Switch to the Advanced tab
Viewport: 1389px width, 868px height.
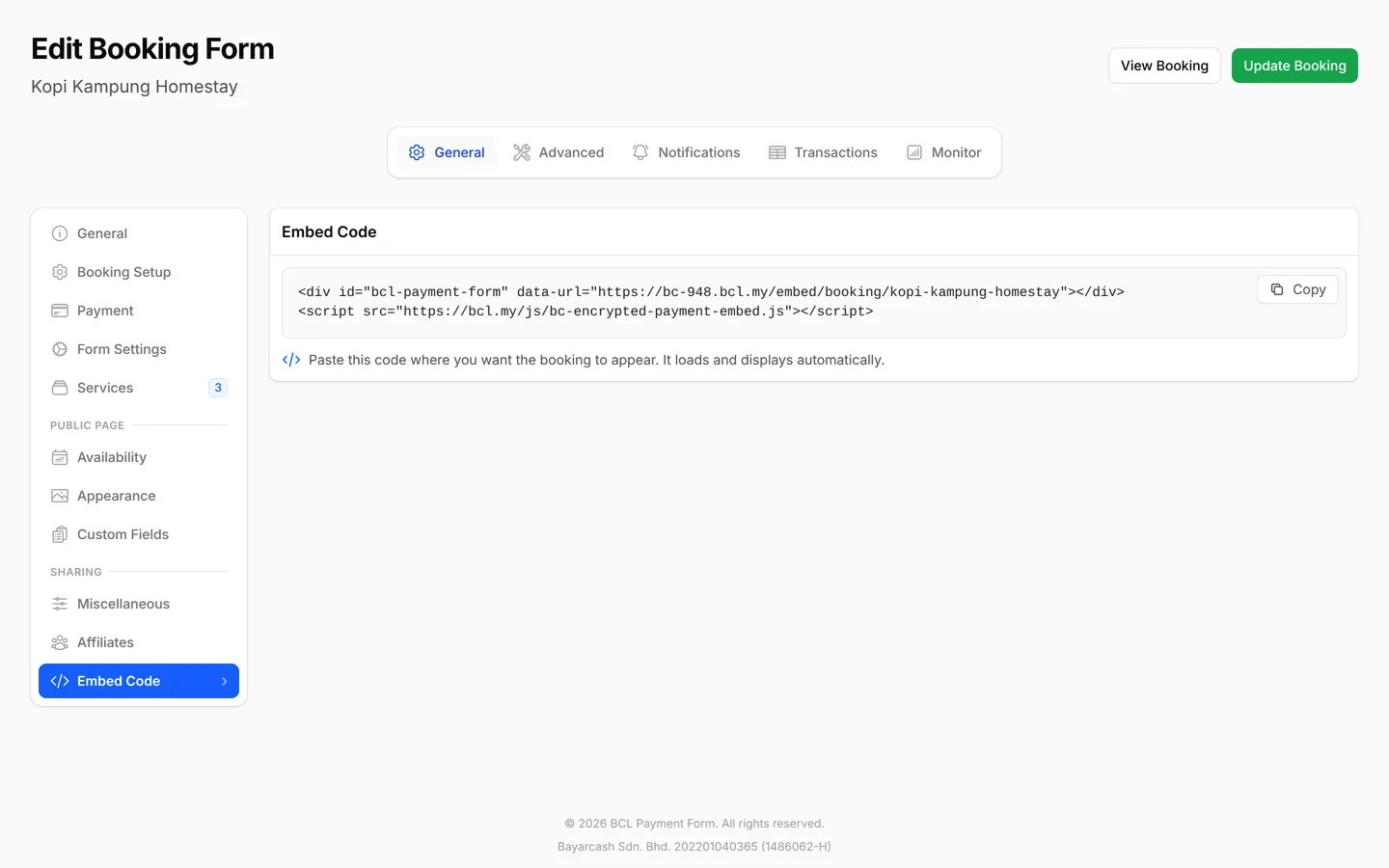[x=558, y=152]
